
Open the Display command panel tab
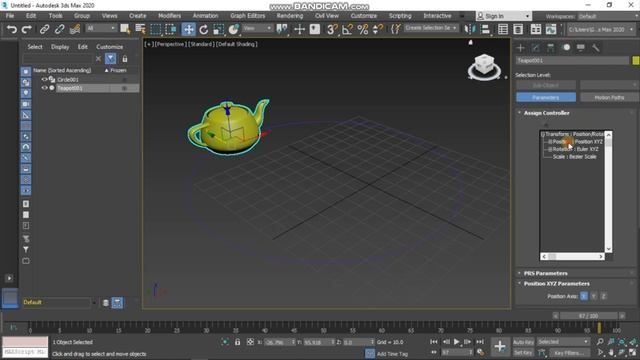pyautogui.click(x=581, y=48)
